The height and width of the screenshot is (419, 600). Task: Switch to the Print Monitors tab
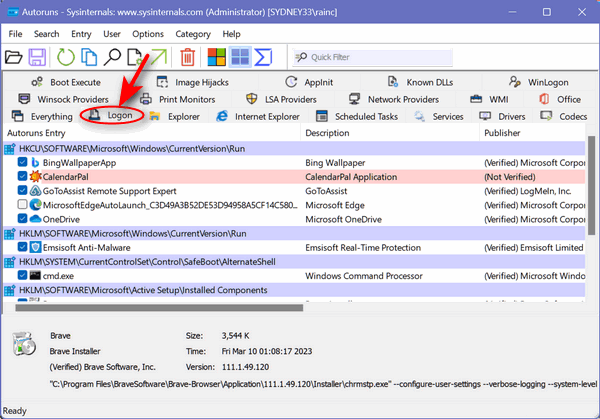[178, 99]
